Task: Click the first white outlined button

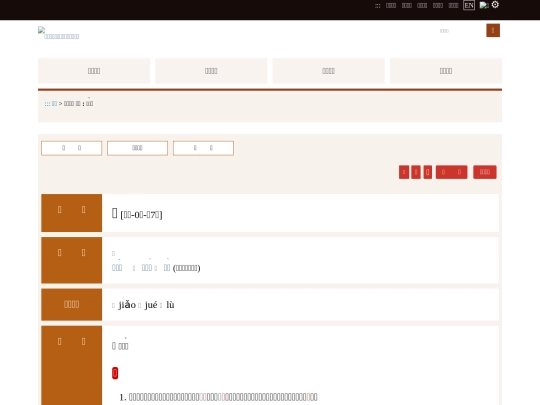Action: tap(71, 148)
